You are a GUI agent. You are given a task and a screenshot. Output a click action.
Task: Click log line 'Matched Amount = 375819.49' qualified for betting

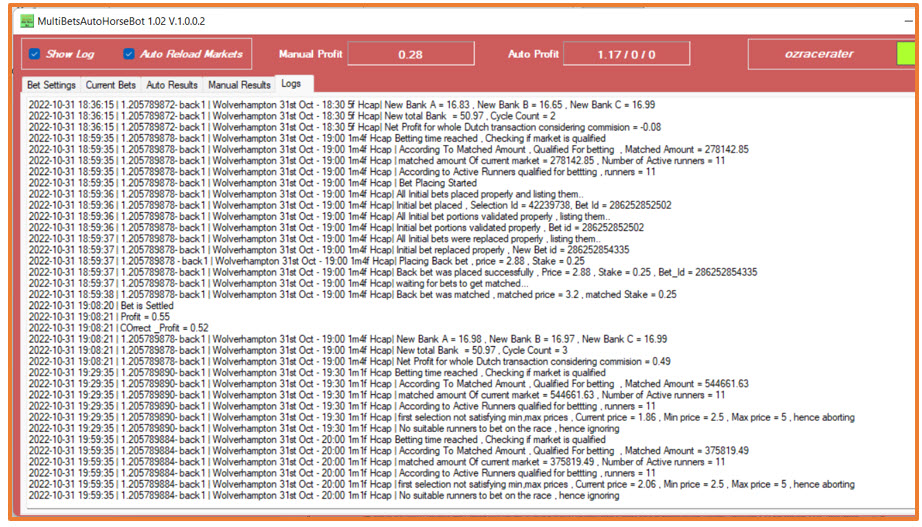coord(389,451)
